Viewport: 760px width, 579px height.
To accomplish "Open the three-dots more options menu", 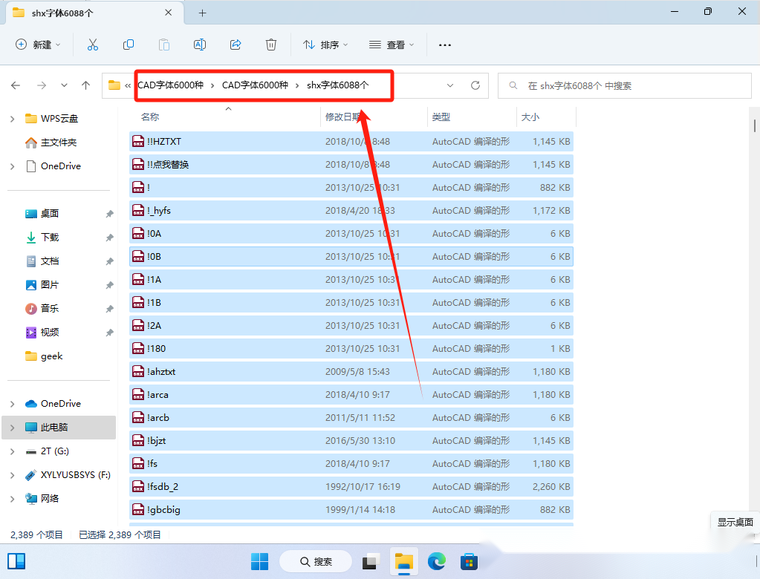I will (445, 45).
